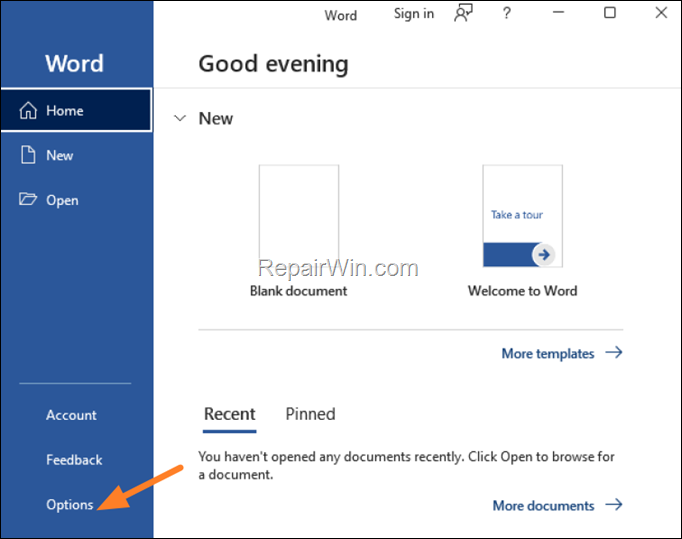Maximize the Word window
The height and width of the screenshot is (539, 682).
tap(610, 13)
